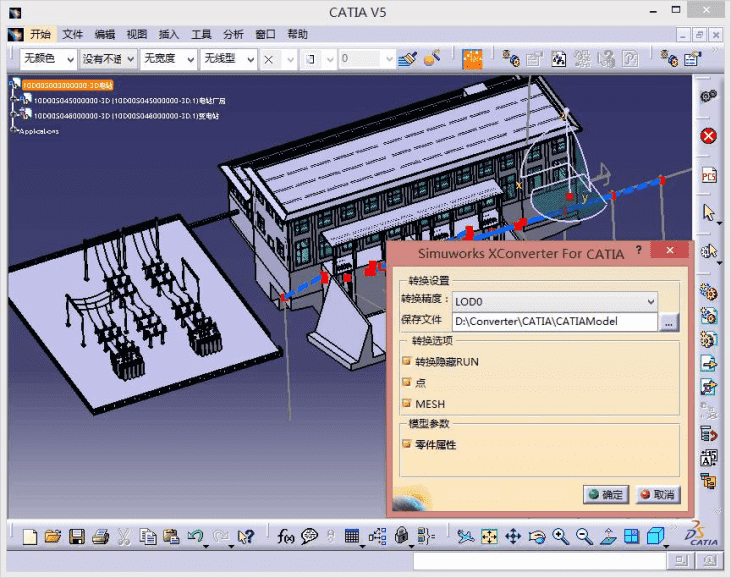
Task: Open the 插入 menu
Action: (x=169, y=34)
